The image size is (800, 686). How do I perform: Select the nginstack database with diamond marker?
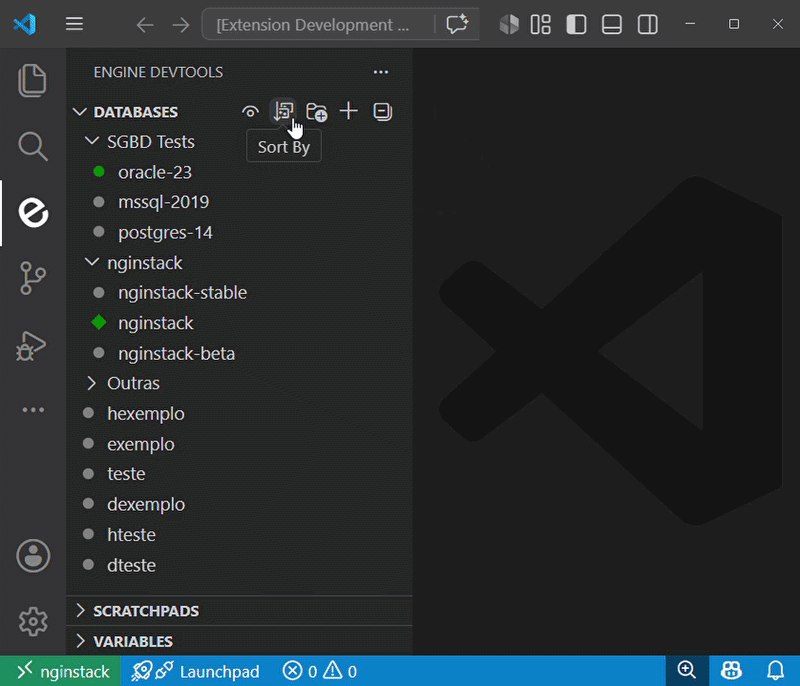(x=239, y=323)
